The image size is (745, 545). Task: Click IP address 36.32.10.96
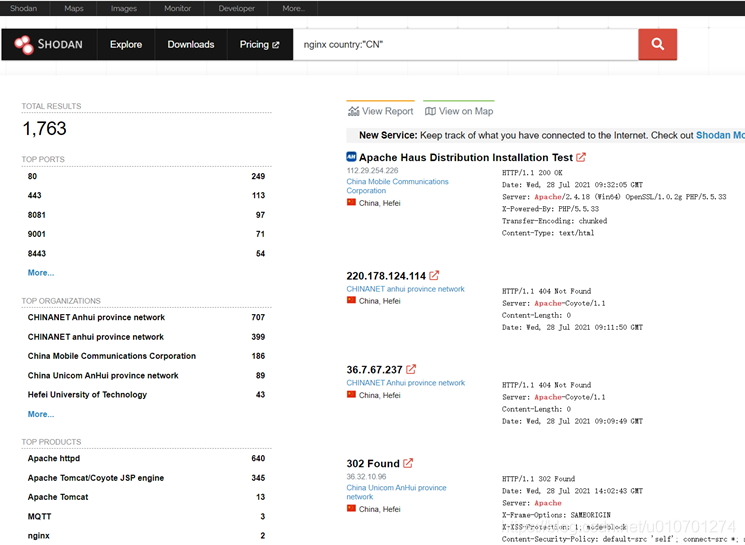366,477
